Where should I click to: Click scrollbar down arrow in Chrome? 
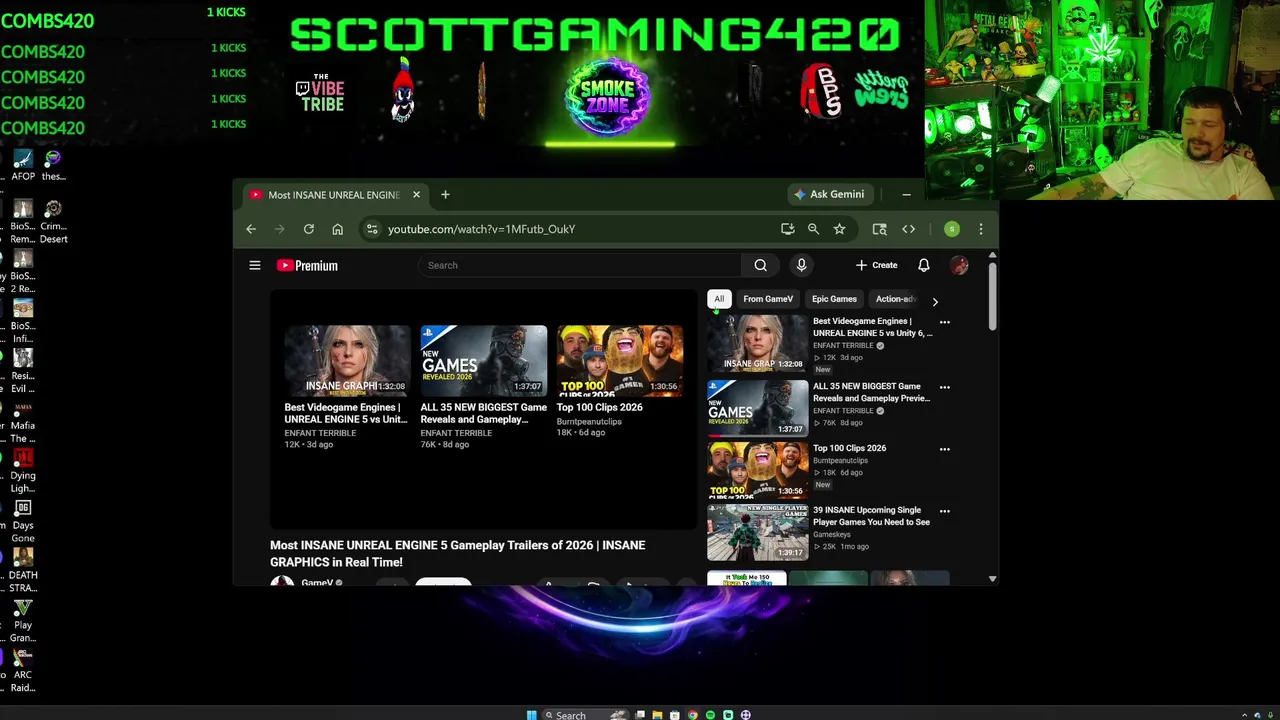click(992, 578)
